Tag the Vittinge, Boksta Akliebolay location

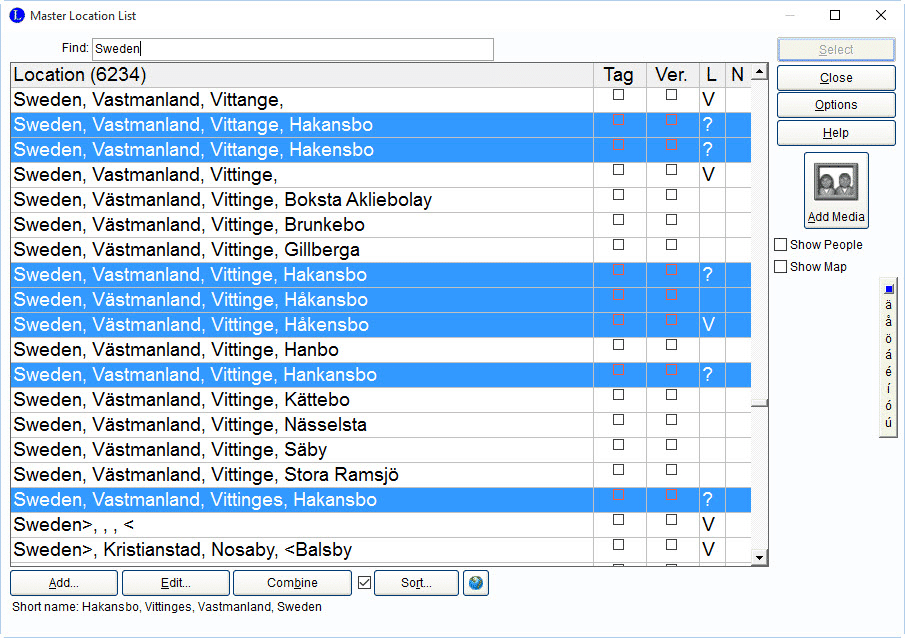point(618,195)
